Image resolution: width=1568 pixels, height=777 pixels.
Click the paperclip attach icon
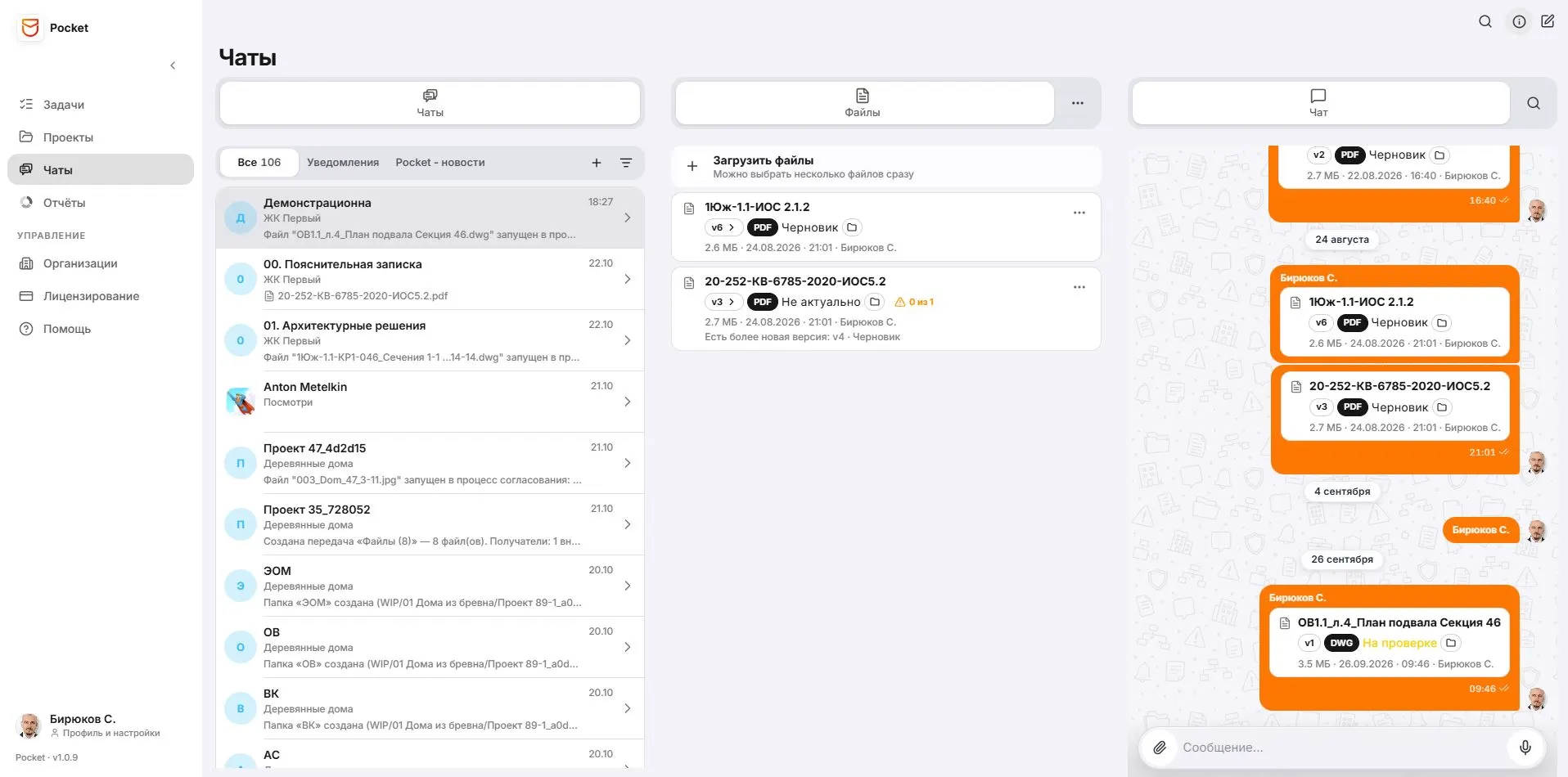point(1160,747)
